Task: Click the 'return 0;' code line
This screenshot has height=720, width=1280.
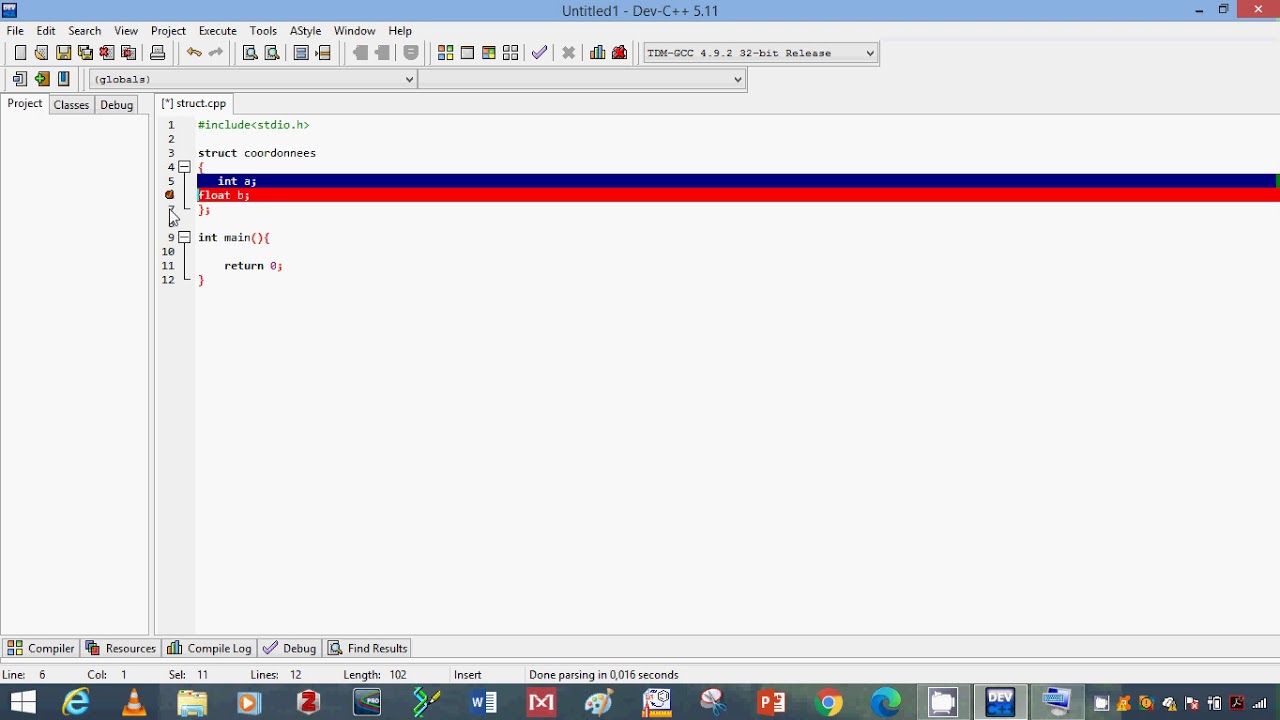Action: click(x=253, y=266)
